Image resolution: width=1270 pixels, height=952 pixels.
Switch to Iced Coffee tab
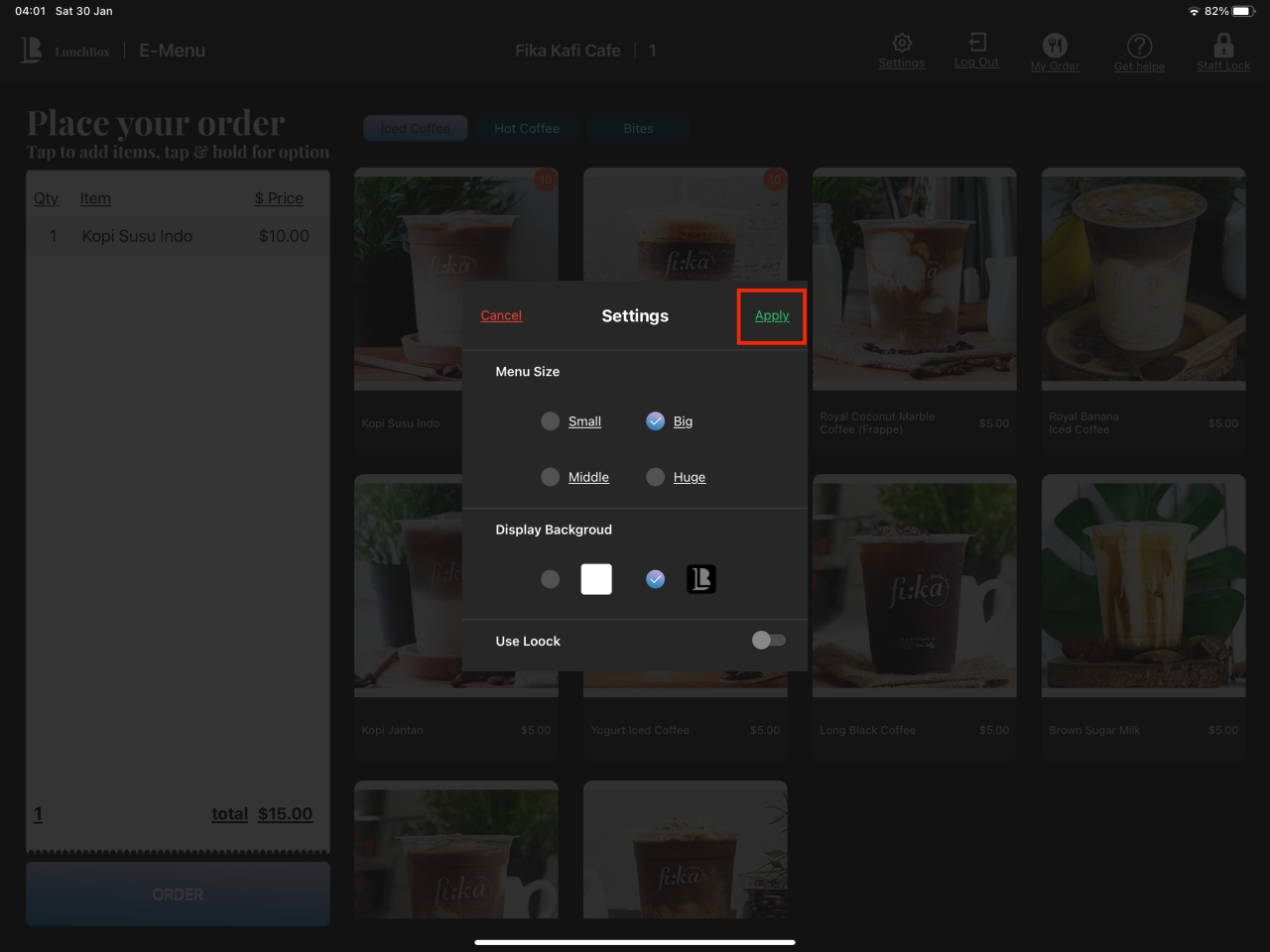coord(416,128)
